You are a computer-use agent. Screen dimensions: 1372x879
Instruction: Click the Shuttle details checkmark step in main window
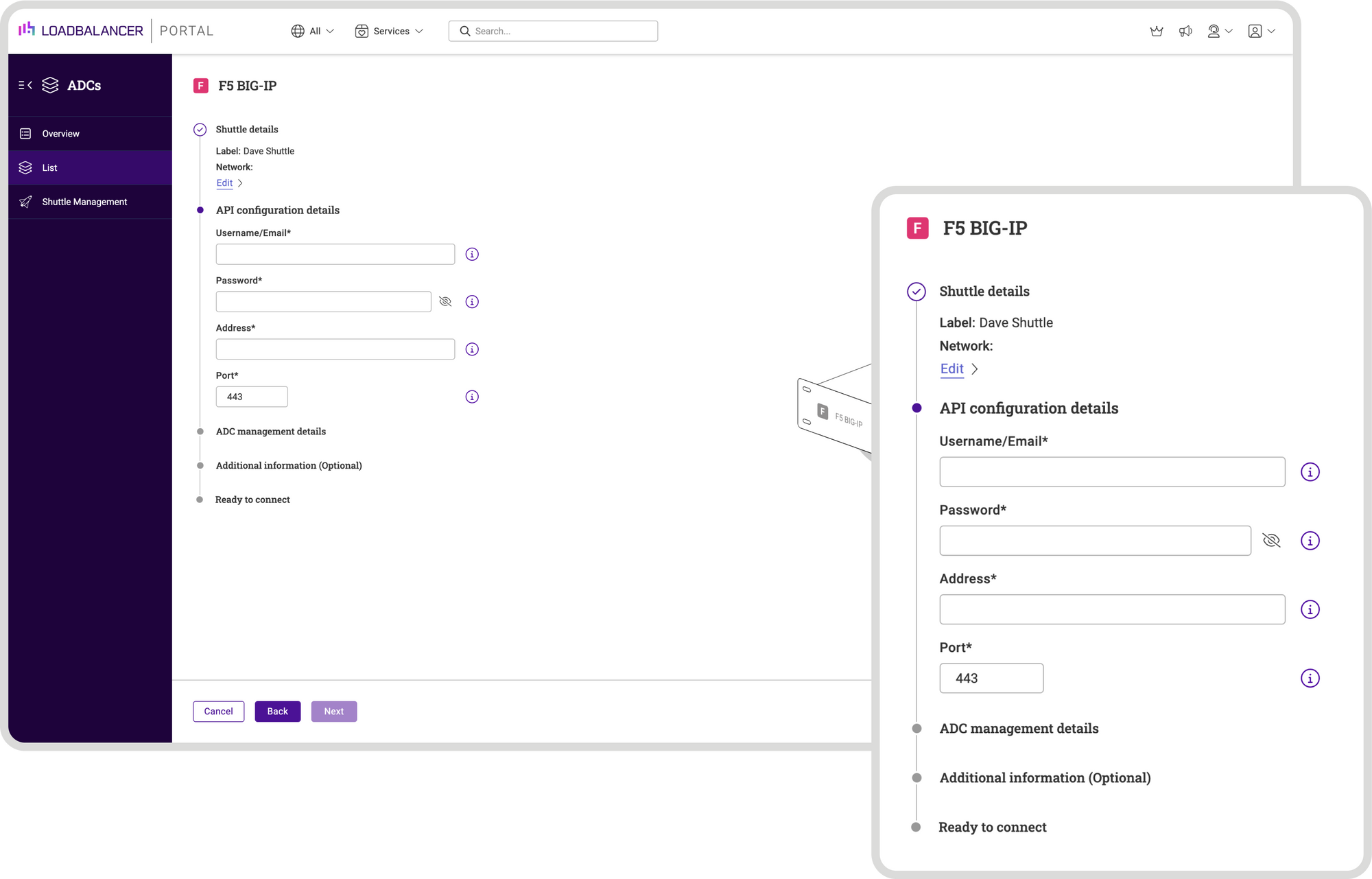[x=200, y=130]
